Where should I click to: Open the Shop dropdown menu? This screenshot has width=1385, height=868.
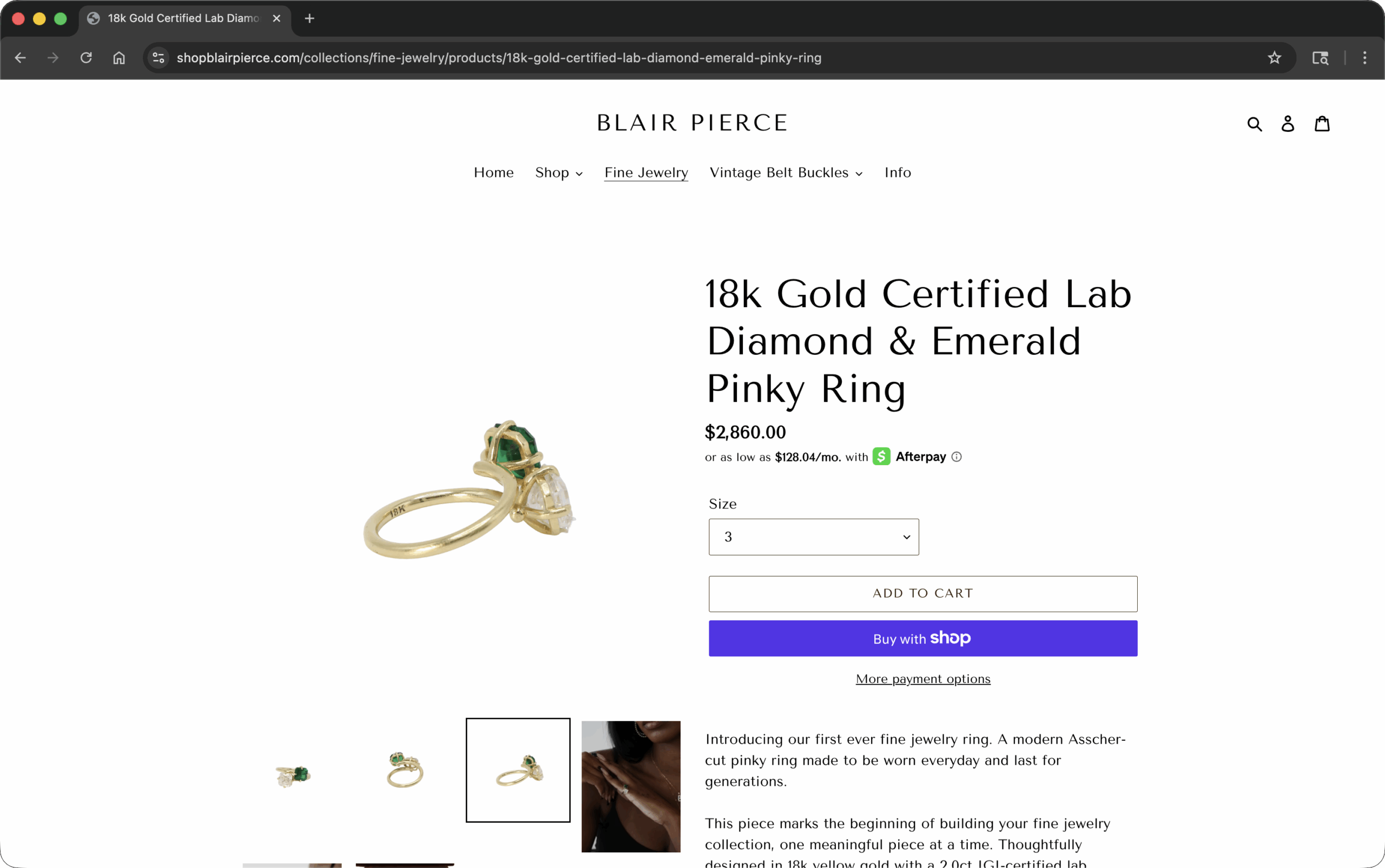point(558,173)
